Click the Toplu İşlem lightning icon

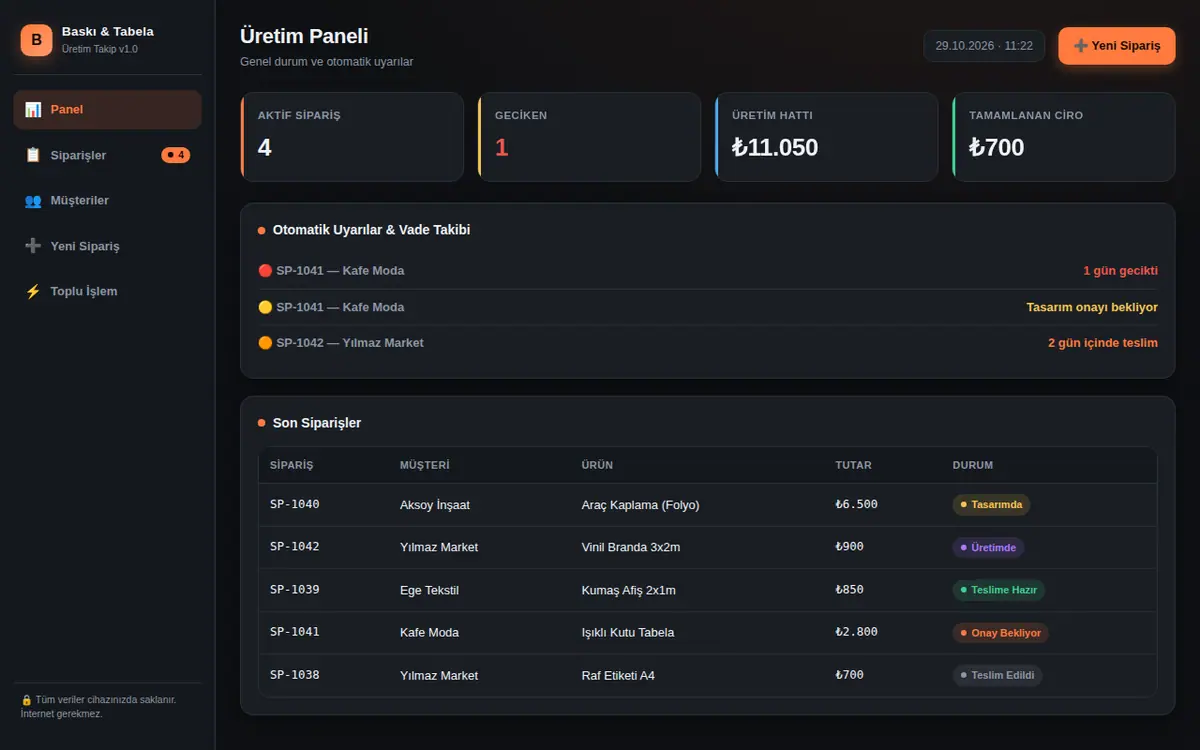33,291
